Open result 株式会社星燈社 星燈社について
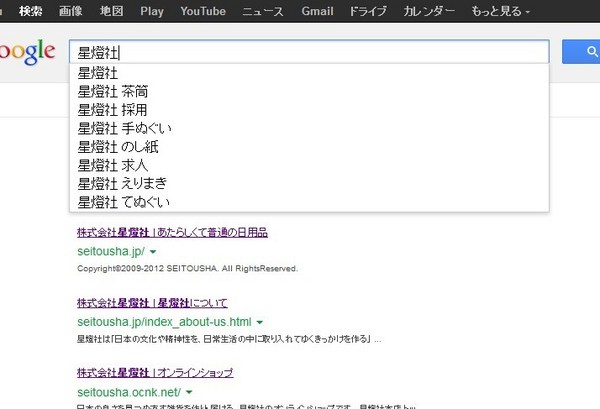 pyautogui.click(x=152, y=303)
